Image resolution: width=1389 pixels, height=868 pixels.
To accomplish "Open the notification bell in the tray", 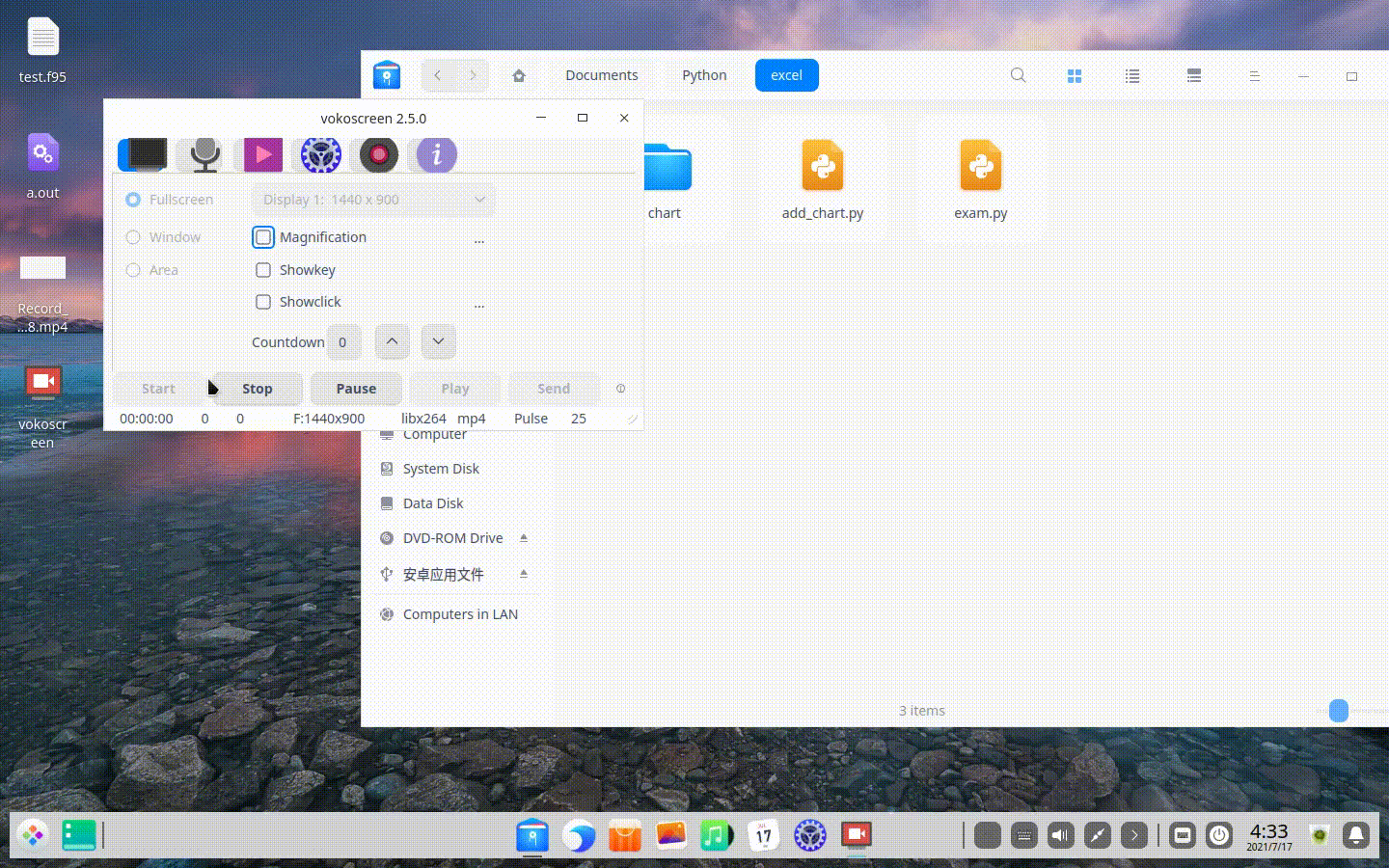I will click(1356, 835).
